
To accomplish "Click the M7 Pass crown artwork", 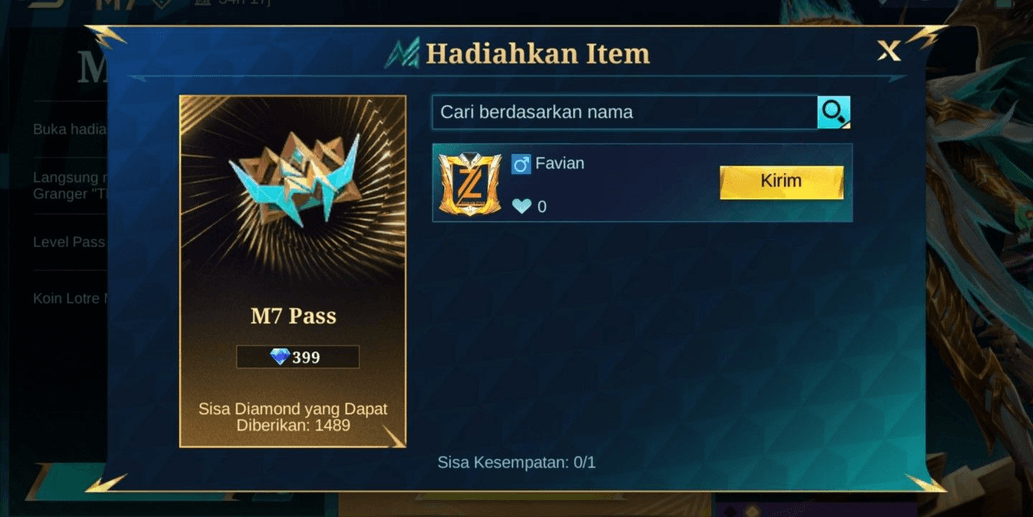I will pos(294,178).
